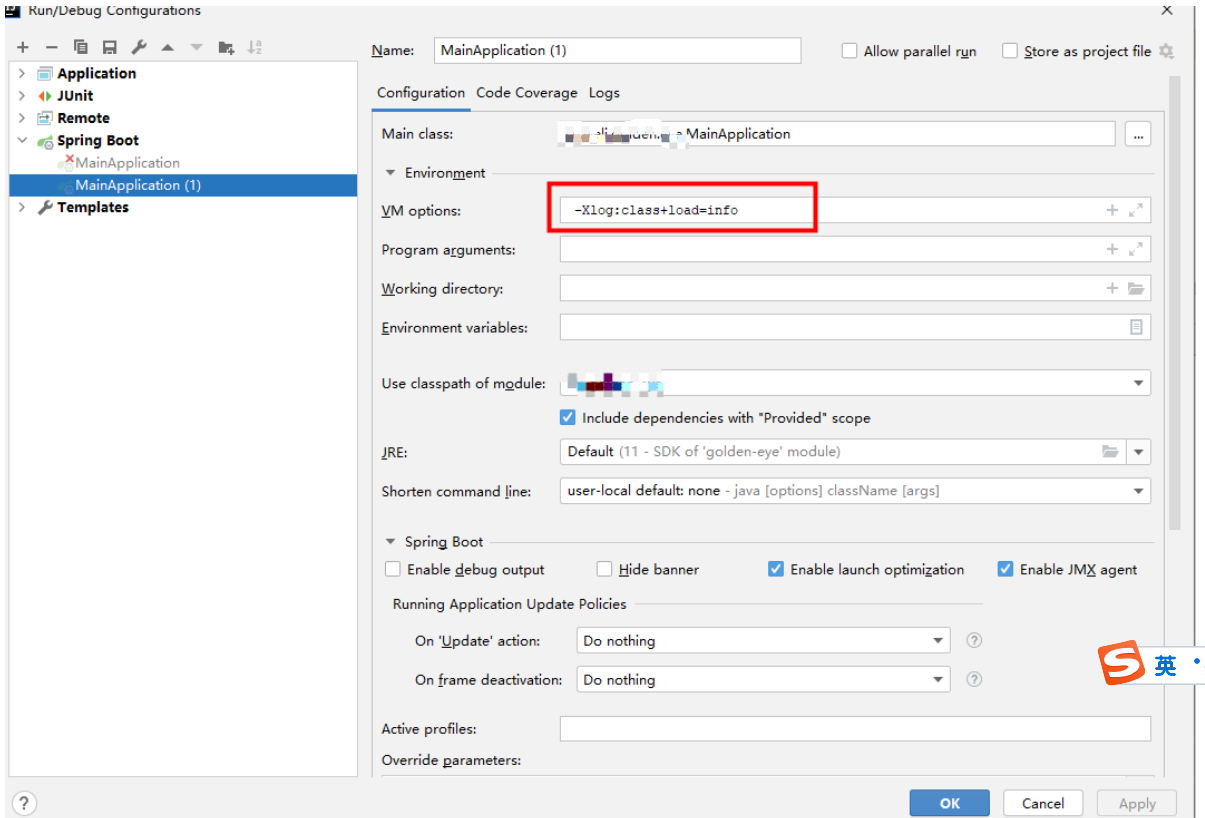Click the Working directory field
Image resolution: width=1205 pixels, height=818 pixels.
(x=855, y=288)
